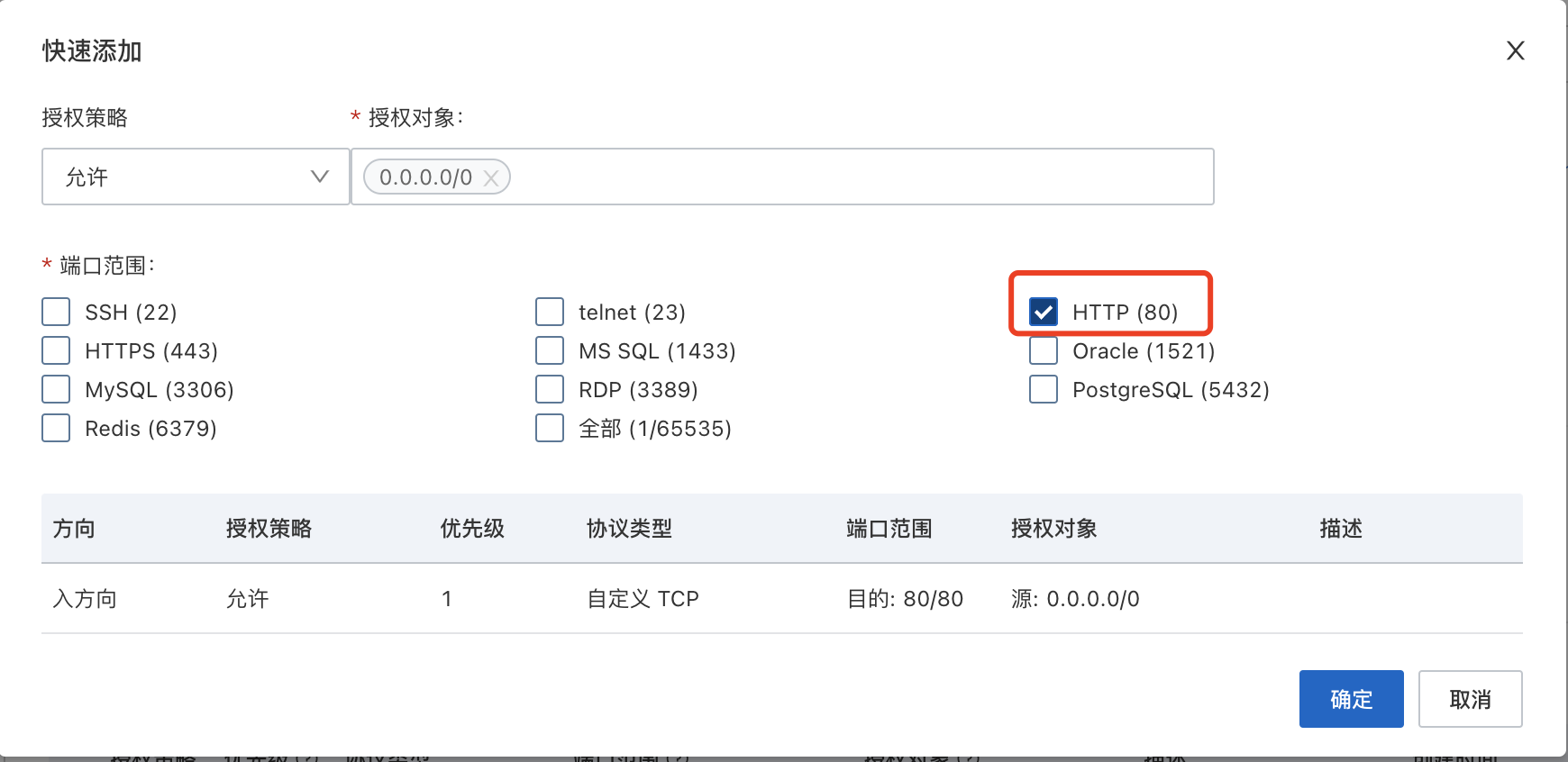Enable the SSH (22) checkbox
The width and height of the screenshot is (1568, 762).
click(x=57, y=313)
